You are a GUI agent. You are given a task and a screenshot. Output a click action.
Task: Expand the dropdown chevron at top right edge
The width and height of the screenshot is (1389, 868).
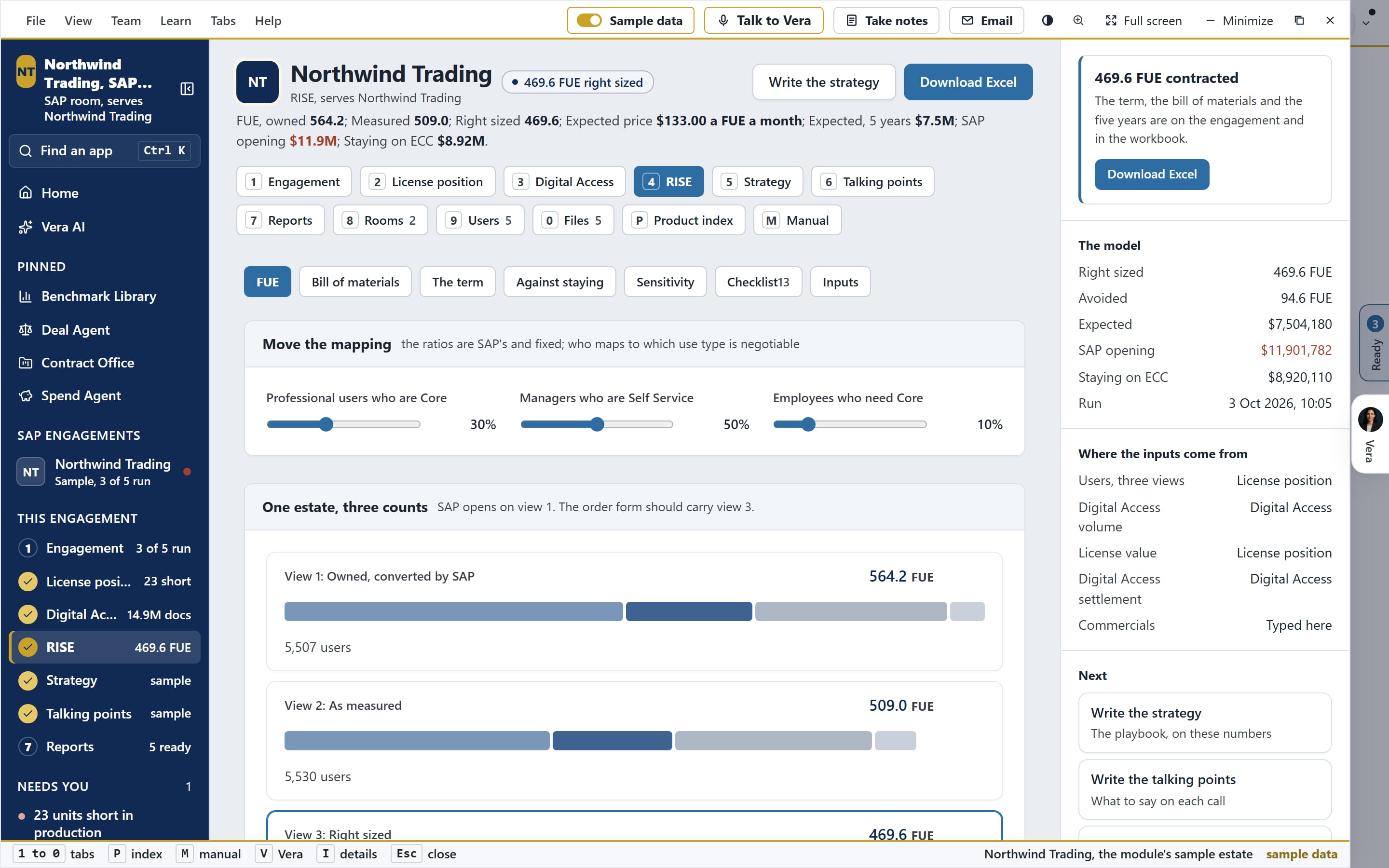pos(1366,24)
